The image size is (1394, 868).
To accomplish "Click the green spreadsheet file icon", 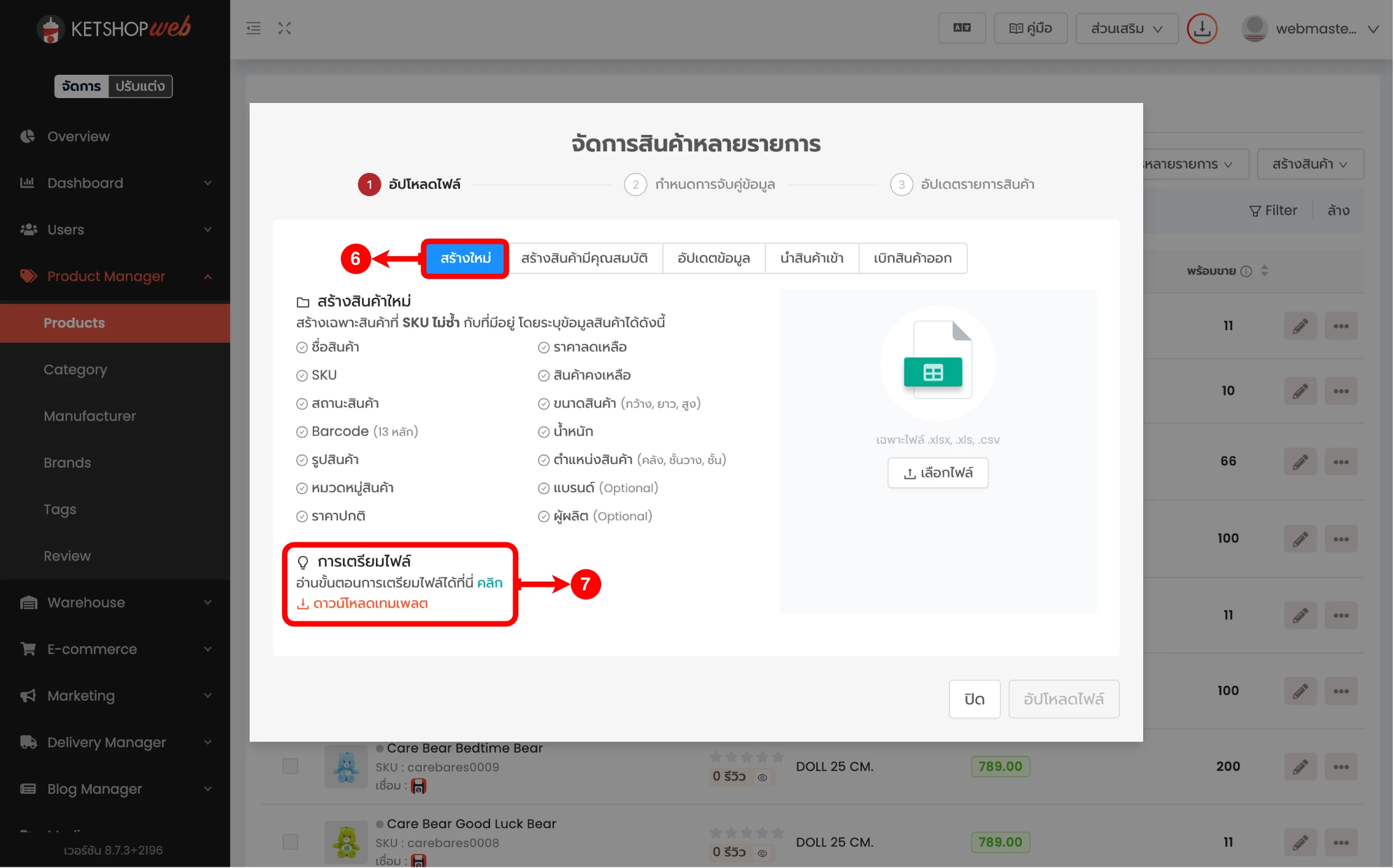I will 933,372.
